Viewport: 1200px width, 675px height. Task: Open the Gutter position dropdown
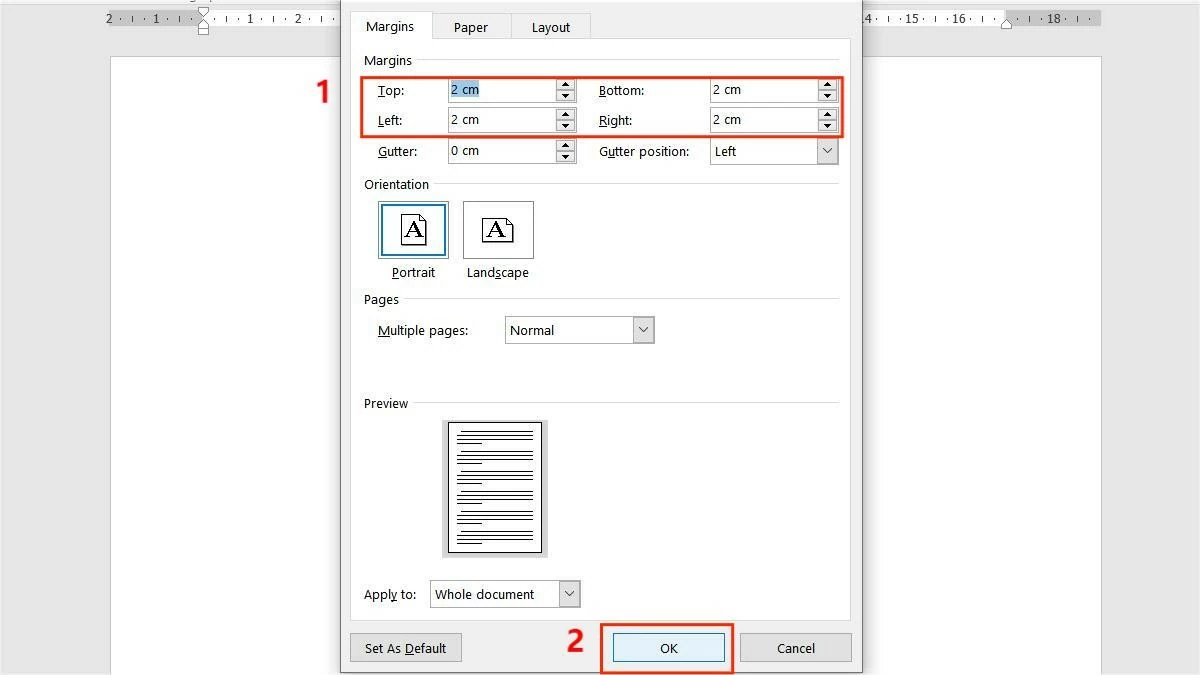[x=827, y=150]
